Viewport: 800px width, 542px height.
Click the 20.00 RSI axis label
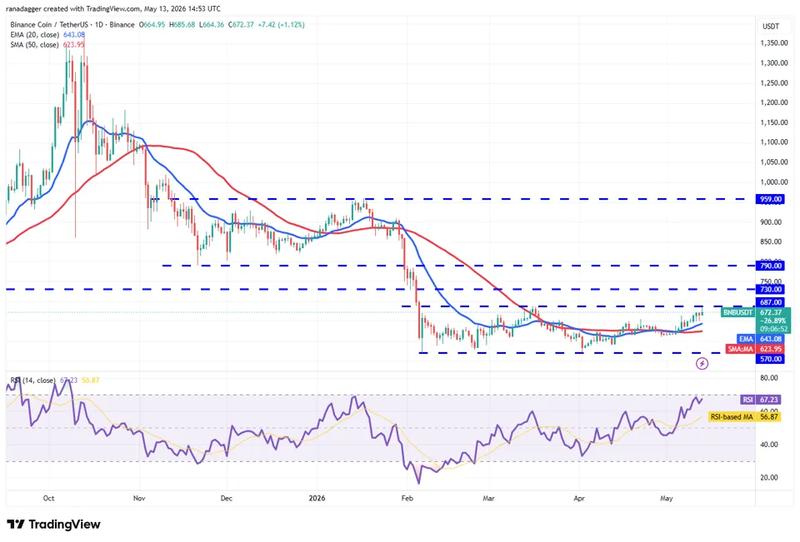click(769, 478)
